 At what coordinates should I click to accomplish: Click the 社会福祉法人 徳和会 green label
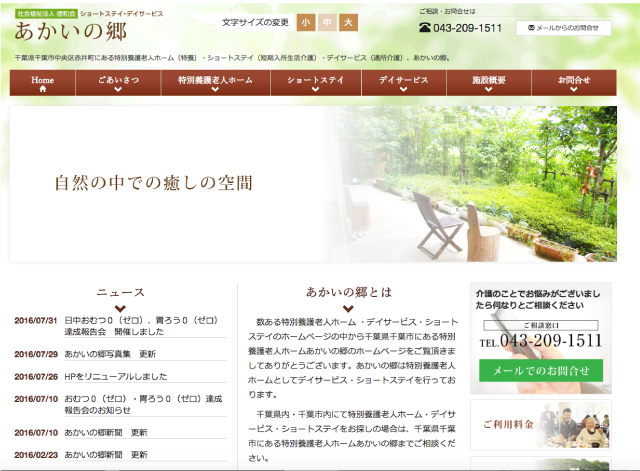tap(46, 13)
